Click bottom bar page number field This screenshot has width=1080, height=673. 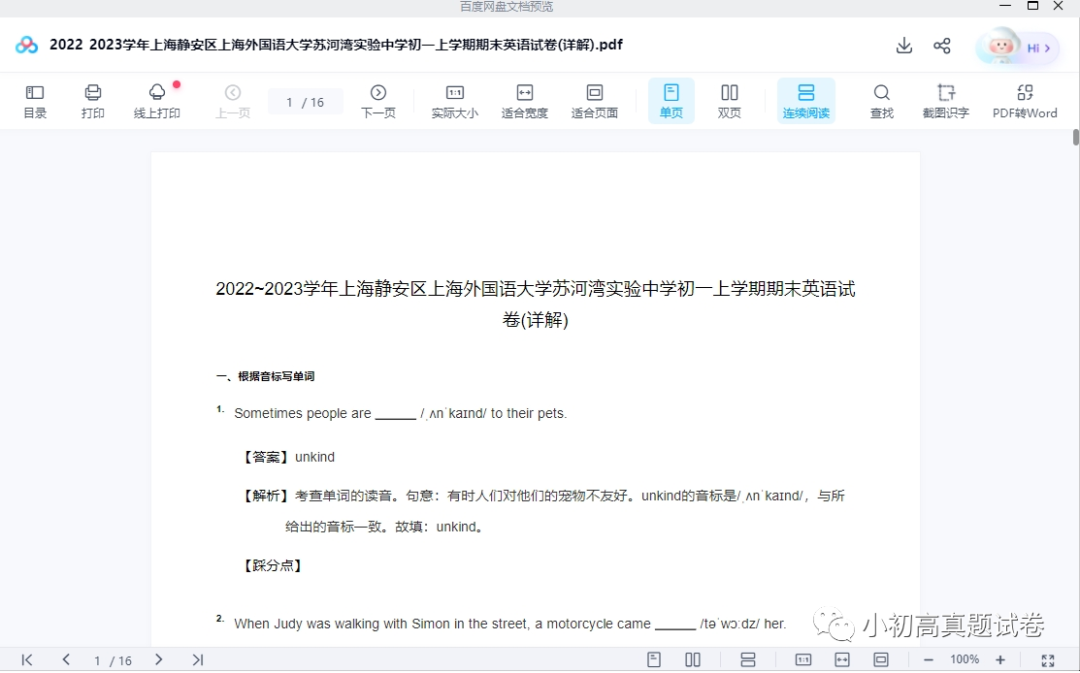tap(113, 661)
